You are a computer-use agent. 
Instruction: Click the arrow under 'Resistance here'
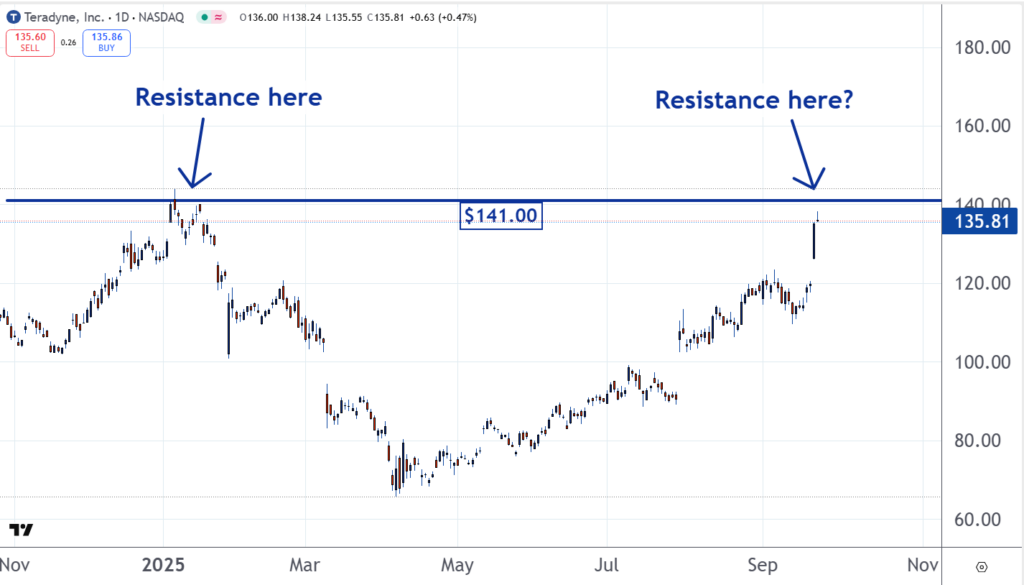click(199, 150)
